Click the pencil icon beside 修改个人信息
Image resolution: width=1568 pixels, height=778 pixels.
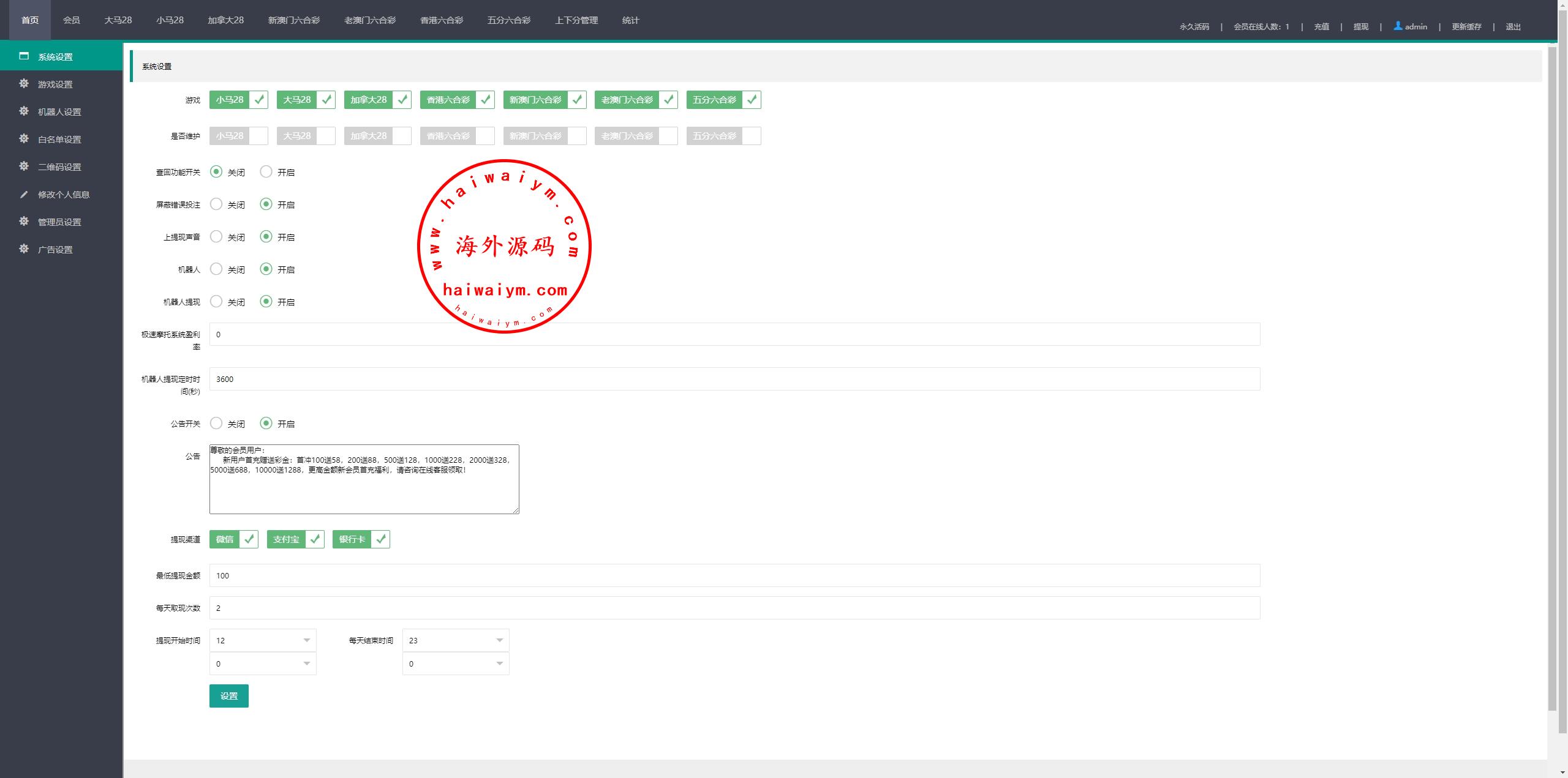click(x=24, y=195)
